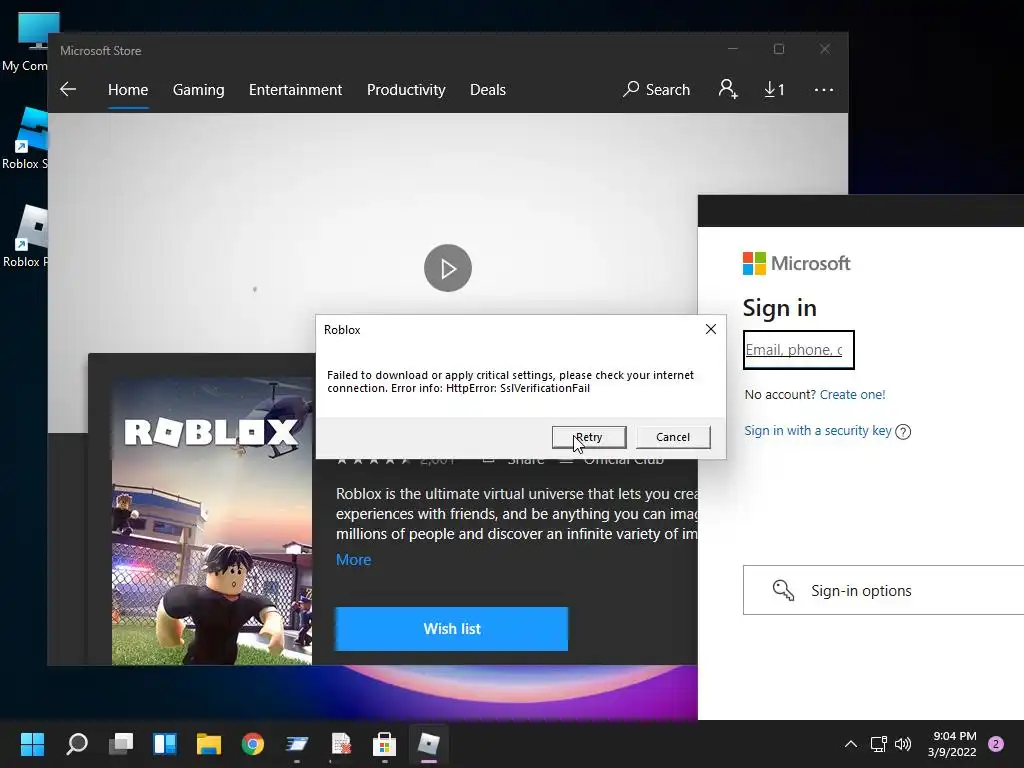Go back in Microsoft Store

click(68, 89)
